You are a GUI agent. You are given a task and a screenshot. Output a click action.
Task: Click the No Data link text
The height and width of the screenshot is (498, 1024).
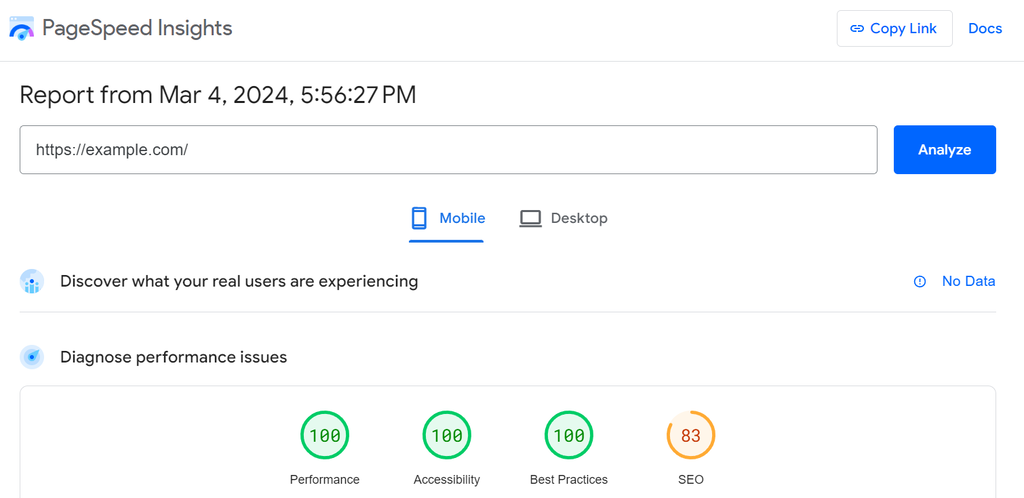click(968, 282)
